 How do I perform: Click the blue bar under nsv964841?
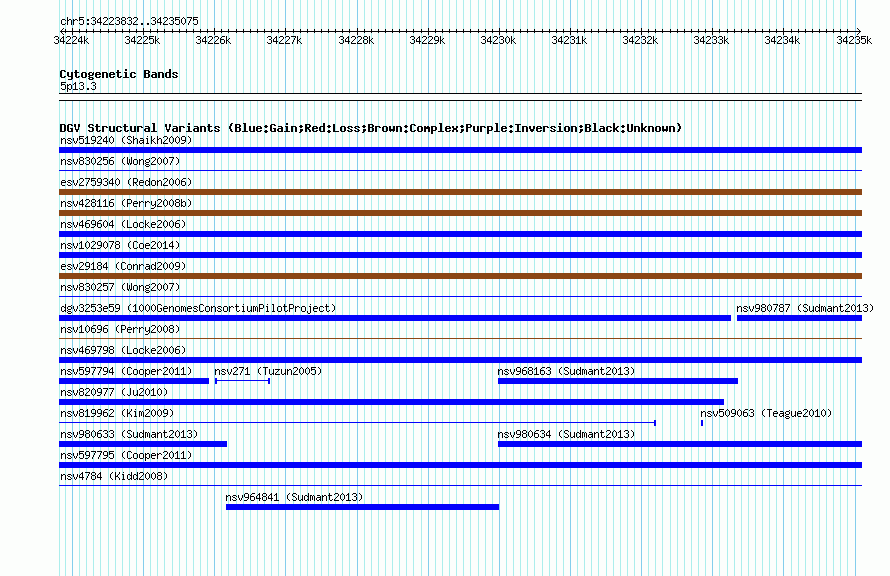point(363,507)
